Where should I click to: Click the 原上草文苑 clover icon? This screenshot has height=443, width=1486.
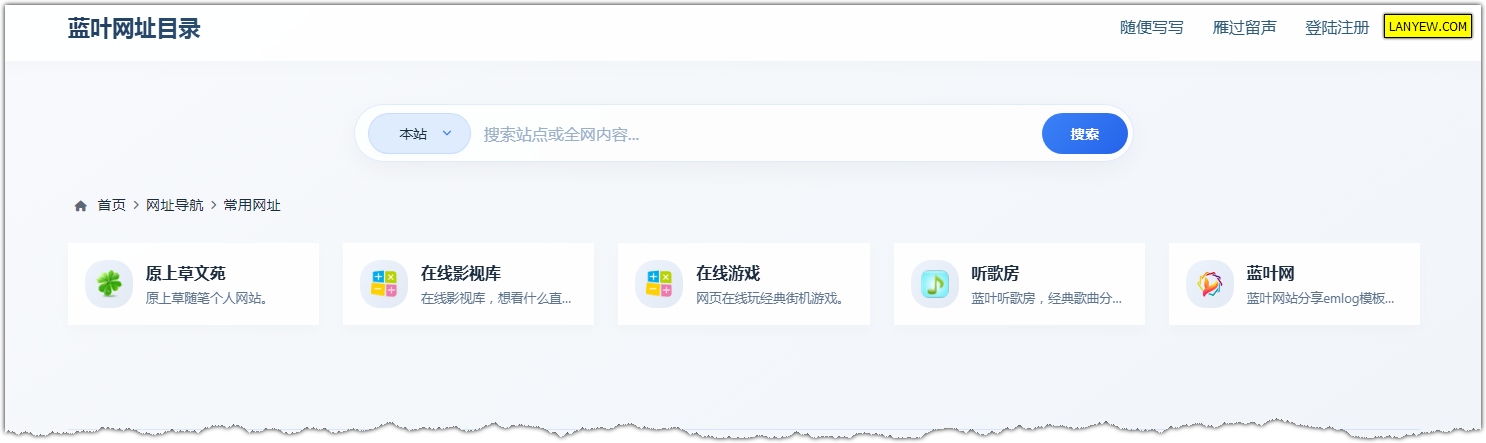pyautogui.click(x=109, y=284)
